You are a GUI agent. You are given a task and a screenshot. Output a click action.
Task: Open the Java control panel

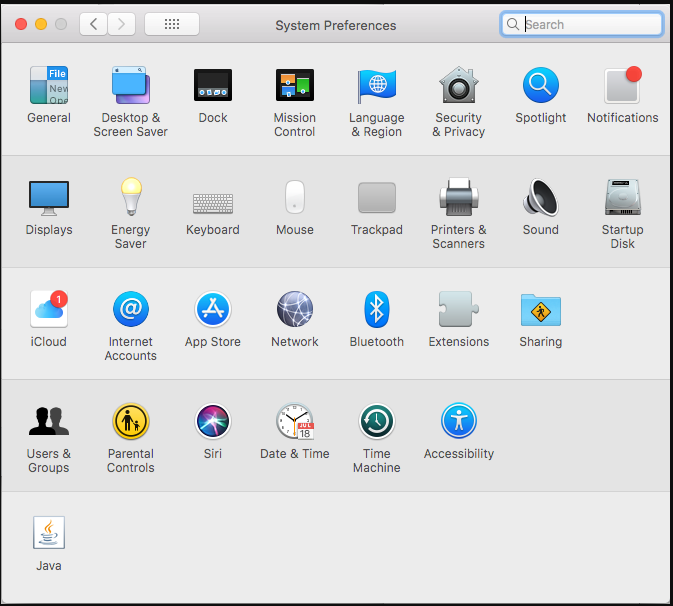tap(48, 534)
